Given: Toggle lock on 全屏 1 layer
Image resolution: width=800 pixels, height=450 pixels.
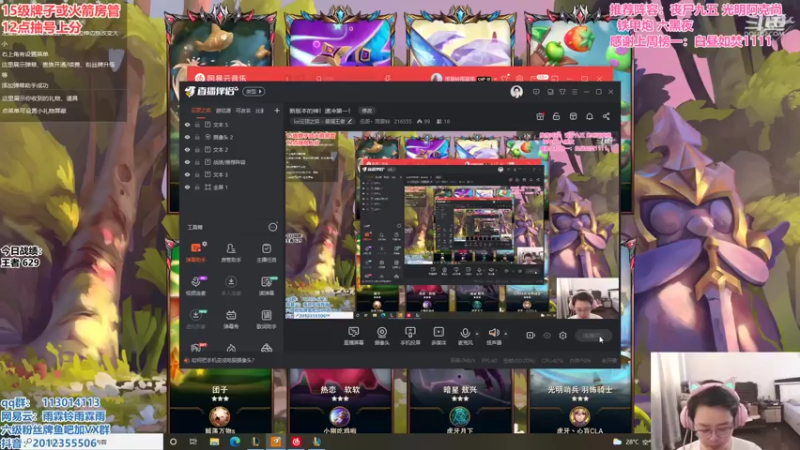Looking at the screenshot, I should pos(197,187).
